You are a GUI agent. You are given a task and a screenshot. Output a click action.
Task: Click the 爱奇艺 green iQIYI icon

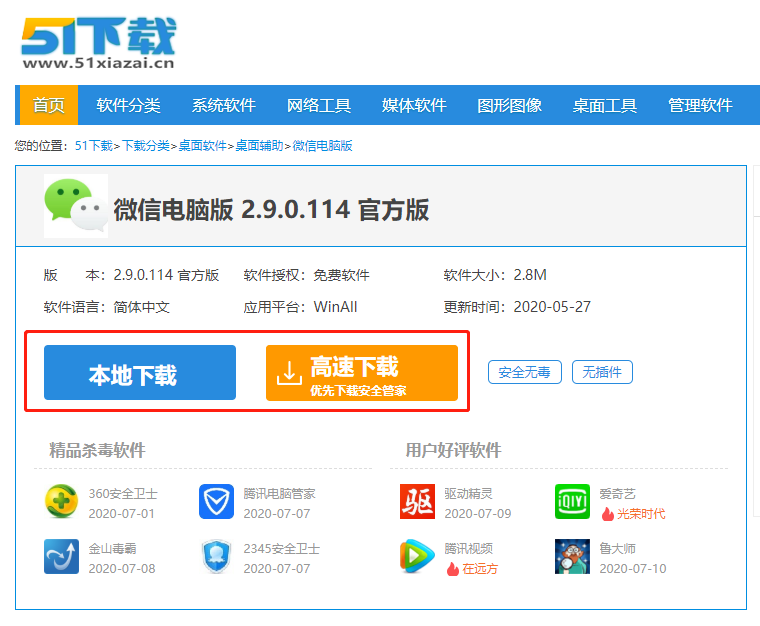coord(572,501)
